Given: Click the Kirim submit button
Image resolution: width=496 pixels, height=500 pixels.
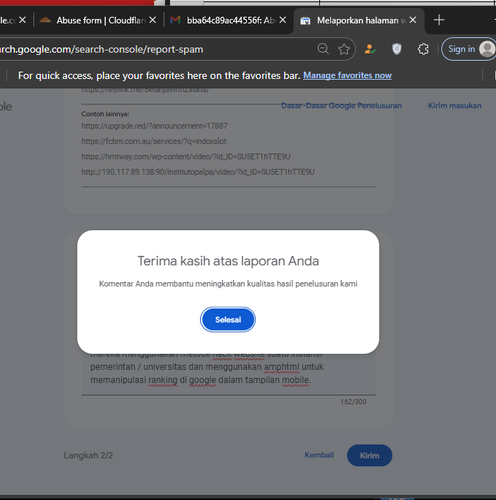Looking at the screenshot, I should [x=369, y=455].
